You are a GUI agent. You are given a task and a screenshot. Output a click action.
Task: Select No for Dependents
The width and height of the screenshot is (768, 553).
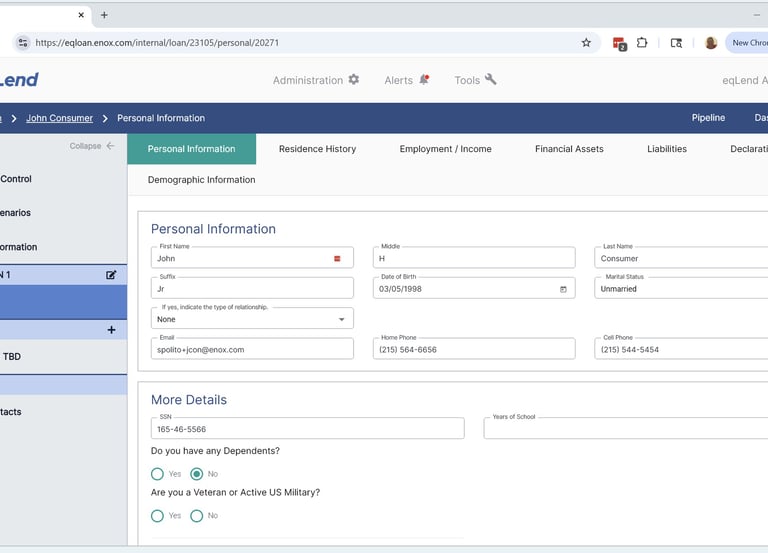(196, 474)
